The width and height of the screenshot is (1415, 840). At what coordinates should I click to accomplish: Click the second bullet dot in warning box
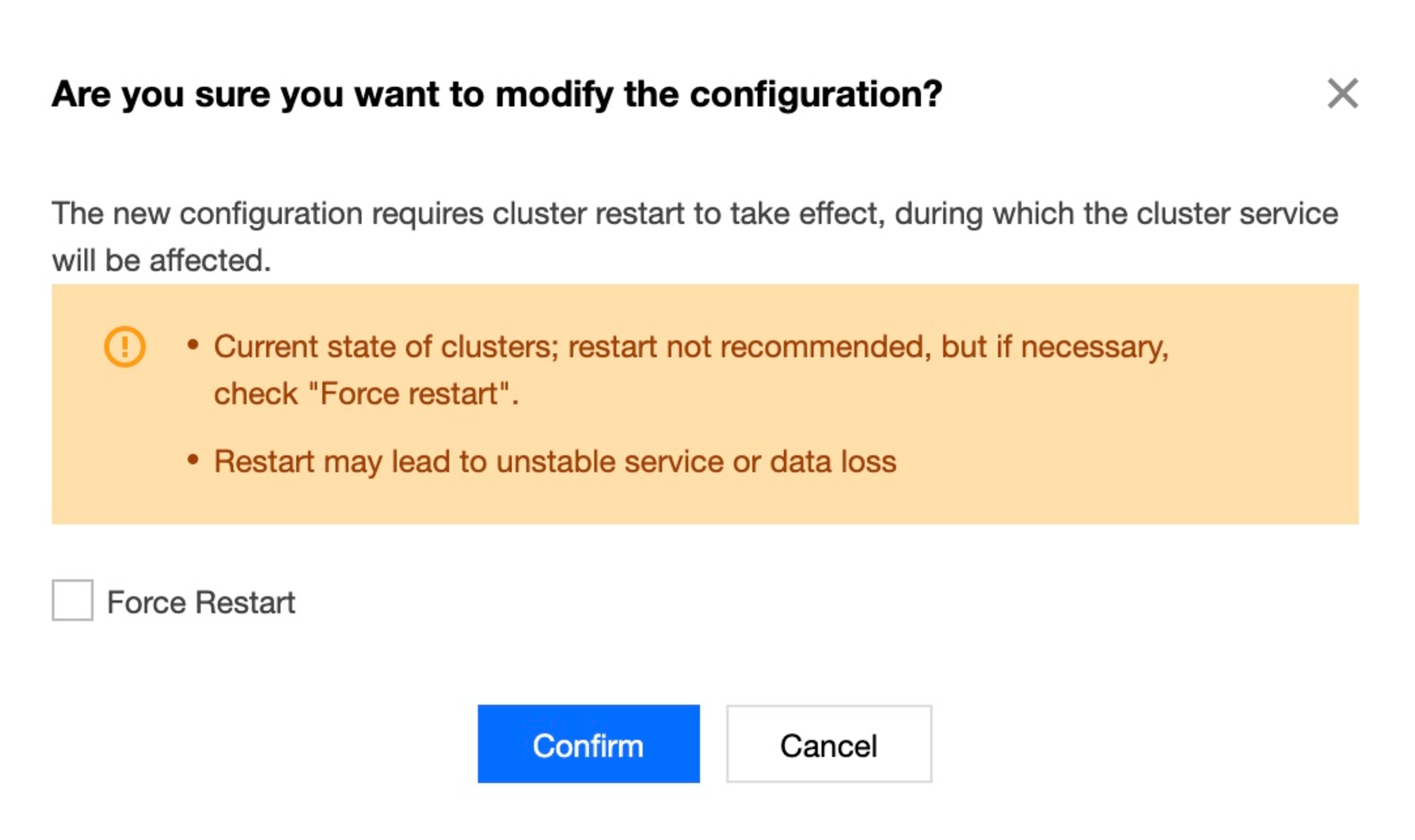click(x=192, y=459)
